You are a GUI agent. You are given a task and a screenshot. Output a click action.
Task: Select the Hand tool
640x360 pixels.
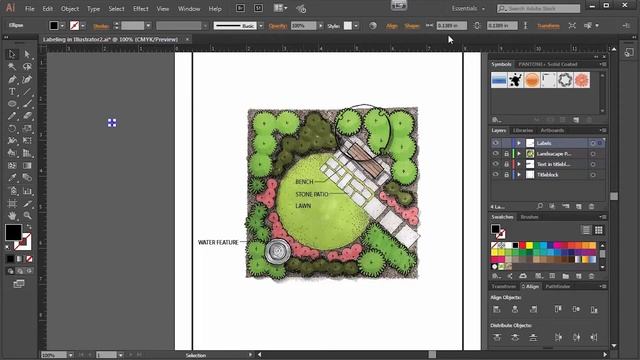coord(12,216)
